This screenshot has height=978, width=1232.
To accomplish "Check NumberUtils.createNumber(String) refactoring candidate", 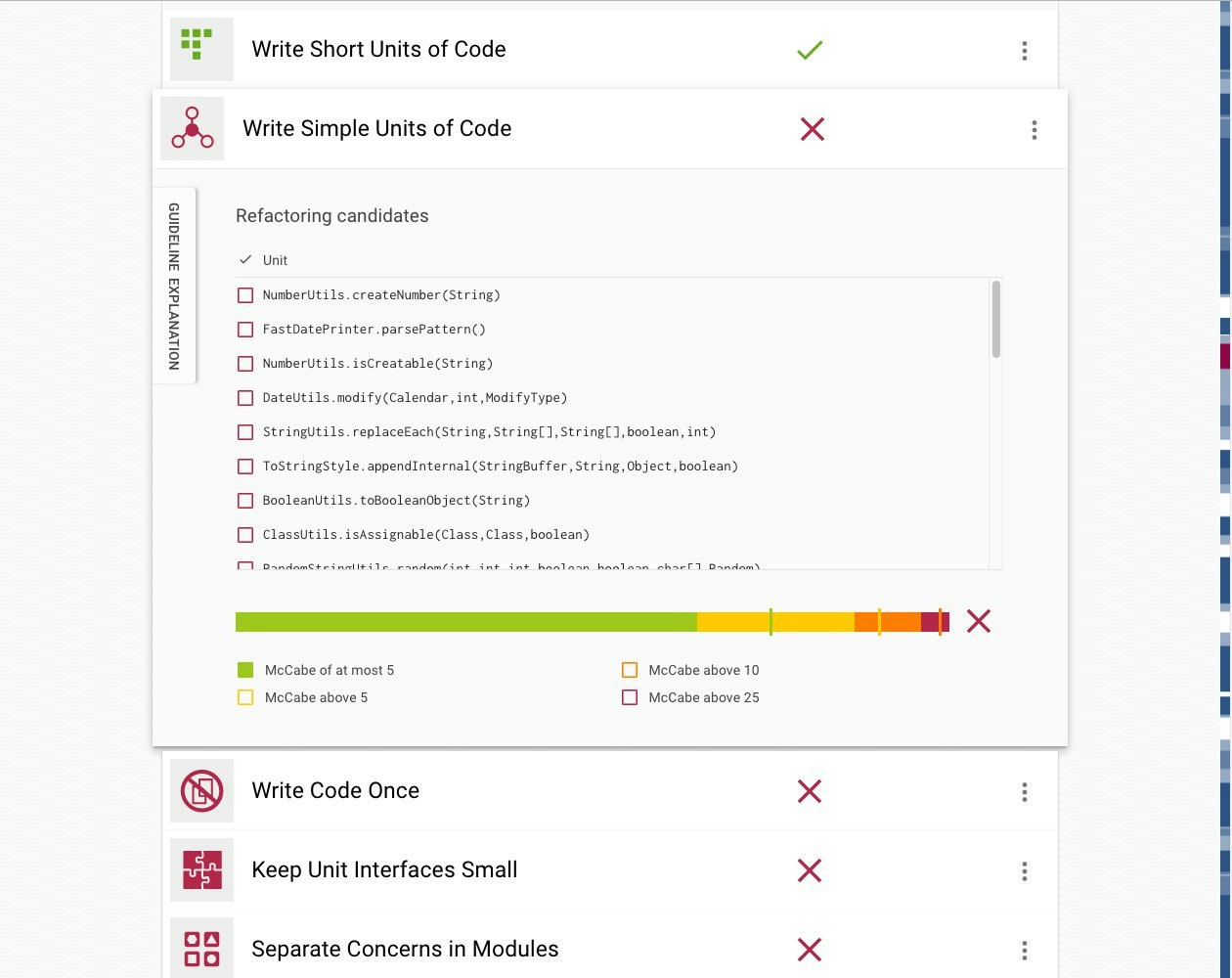I will coord(245,294).
